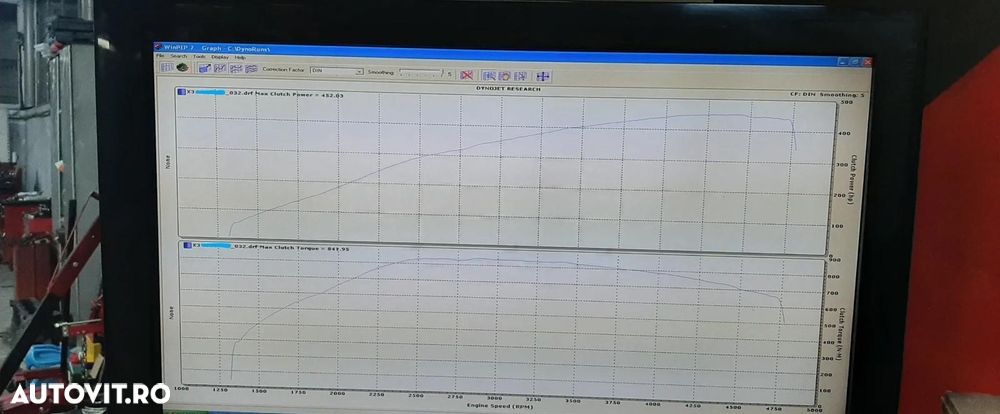1000x414 pixels.
Task: Click the red crossed-out toolbar icon
Action: (x=466, y=75)
